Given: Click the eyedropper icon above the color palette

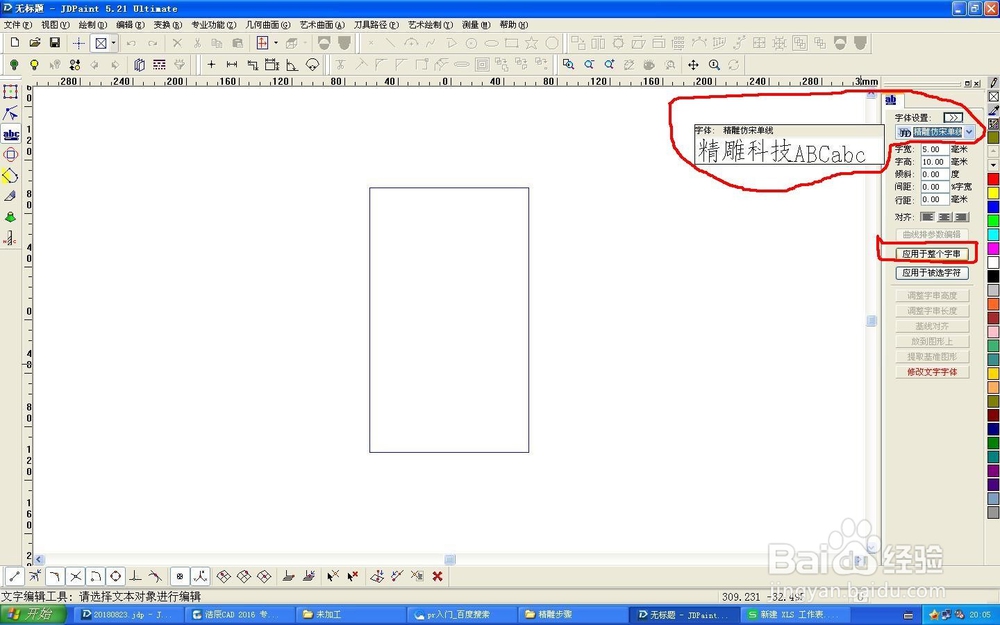Looking at the screenshot, I should [x=994, y=110].
